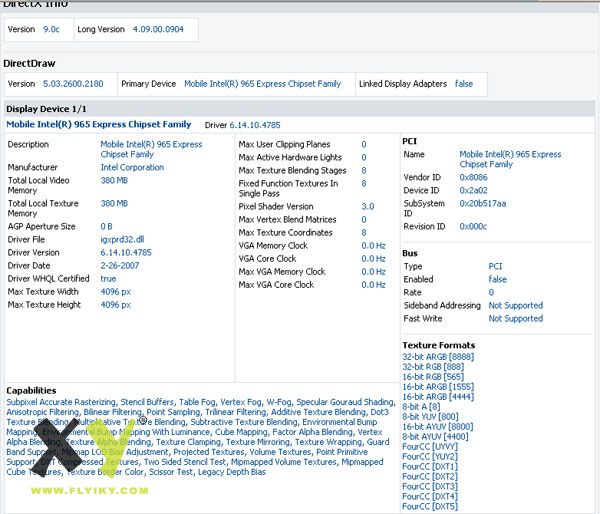
Task: Click Manufacturer value Intel Corporation
Action: click(132, 167)
